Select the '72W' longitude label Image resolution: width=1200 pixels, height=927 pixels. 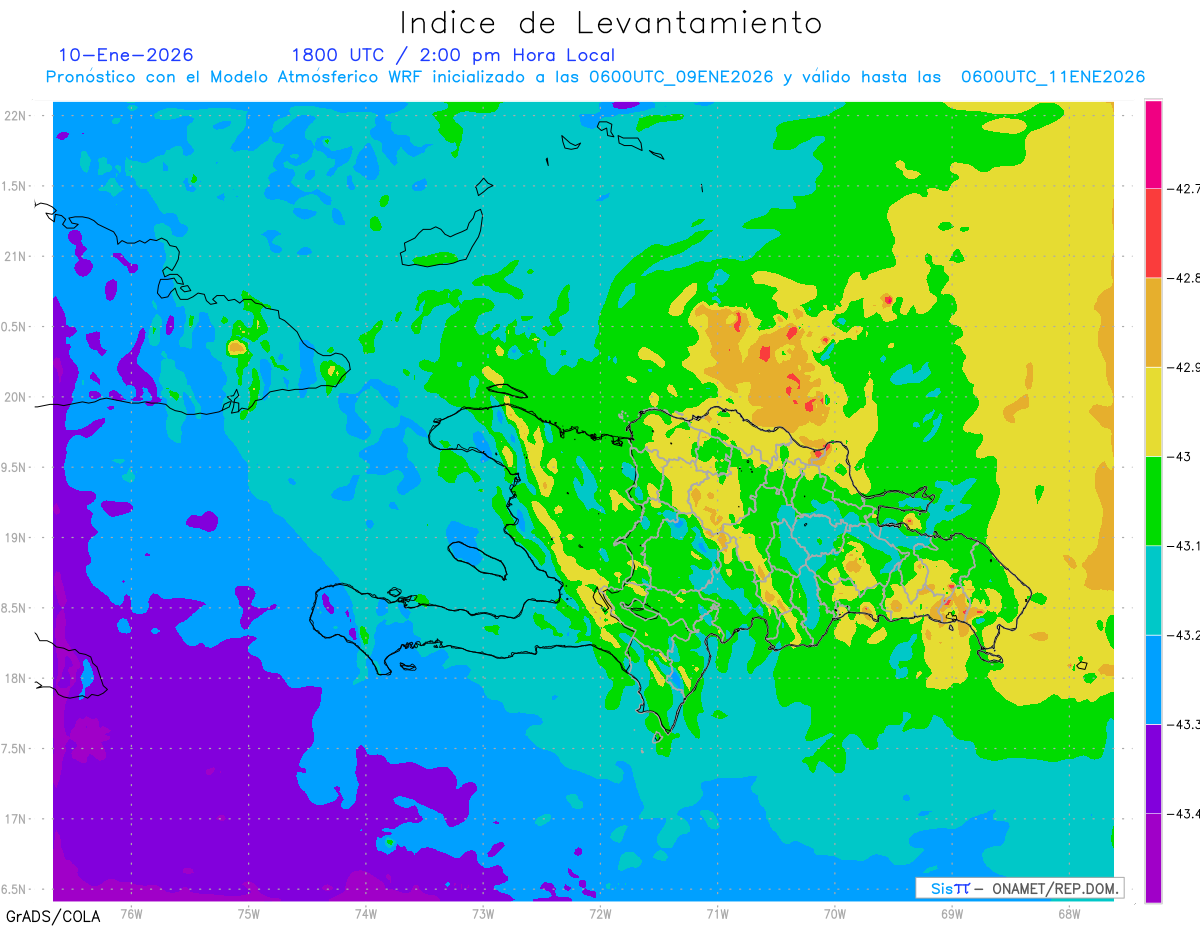pyautogui.click(x=600, y=913)
